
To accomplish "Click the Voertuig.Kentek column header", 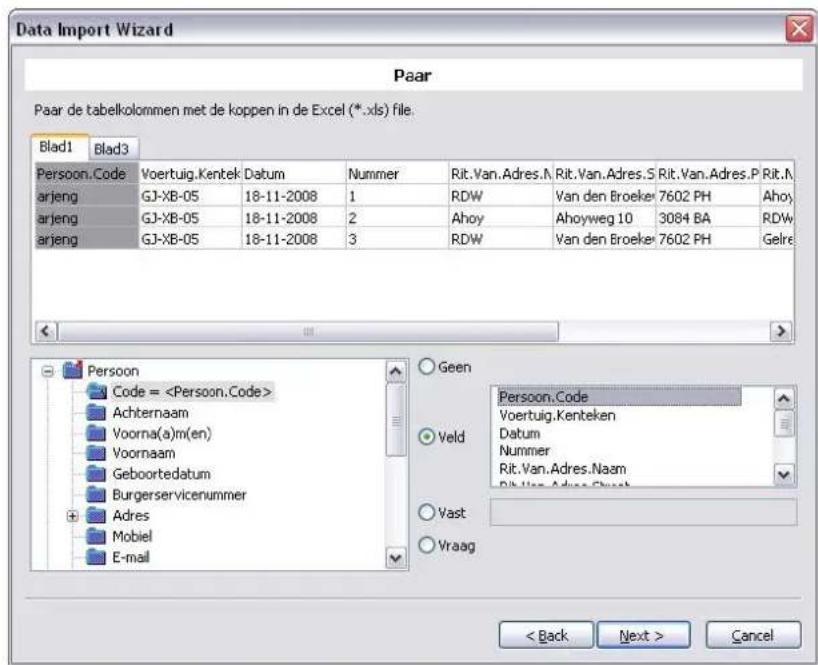I will tap(190, 174).
